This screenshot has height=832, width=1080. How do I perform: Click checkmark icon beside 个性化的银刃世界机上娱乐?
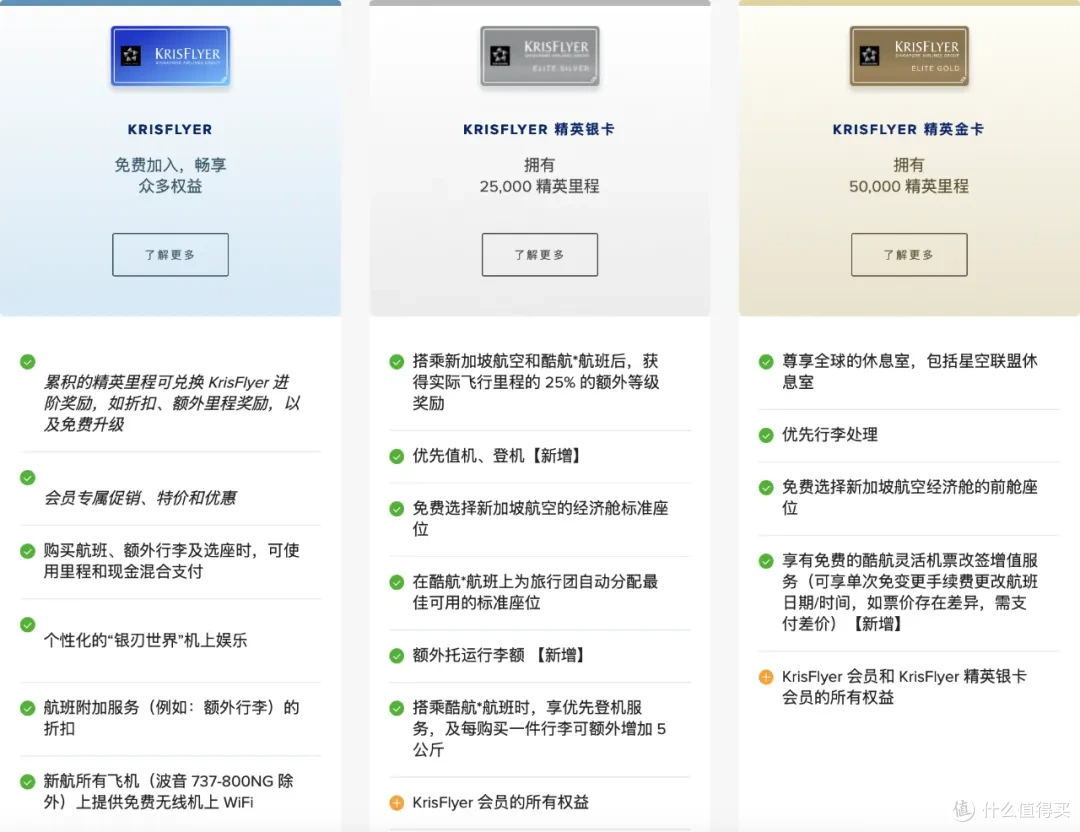click(28, 625)
